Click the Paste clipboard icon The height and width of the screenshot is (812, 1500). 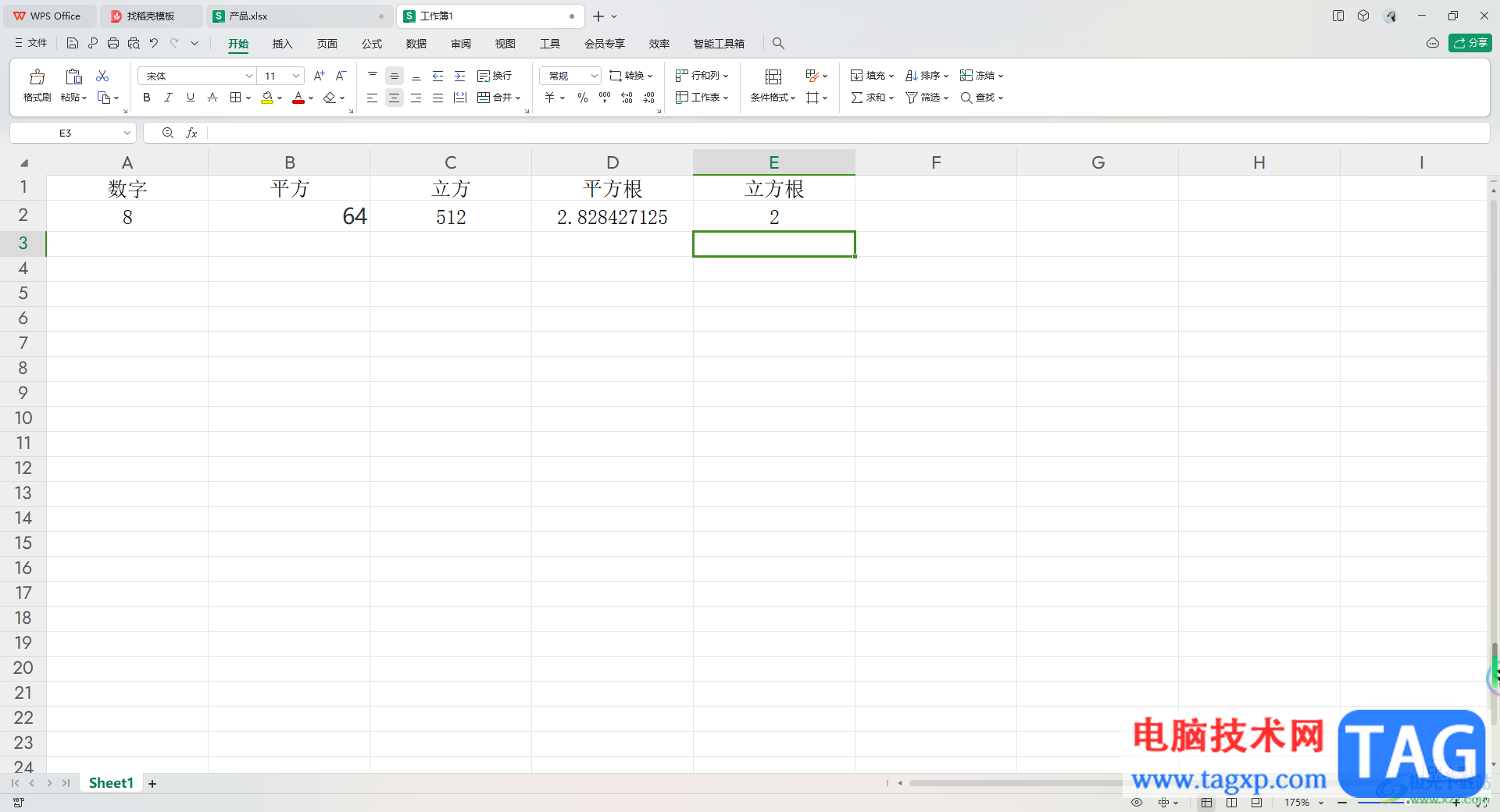[73, 77]
